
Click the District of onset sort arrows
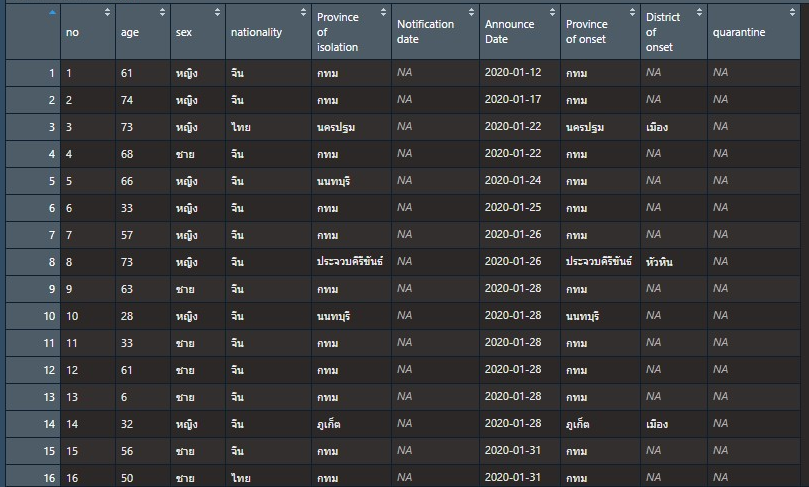[699, 13]
